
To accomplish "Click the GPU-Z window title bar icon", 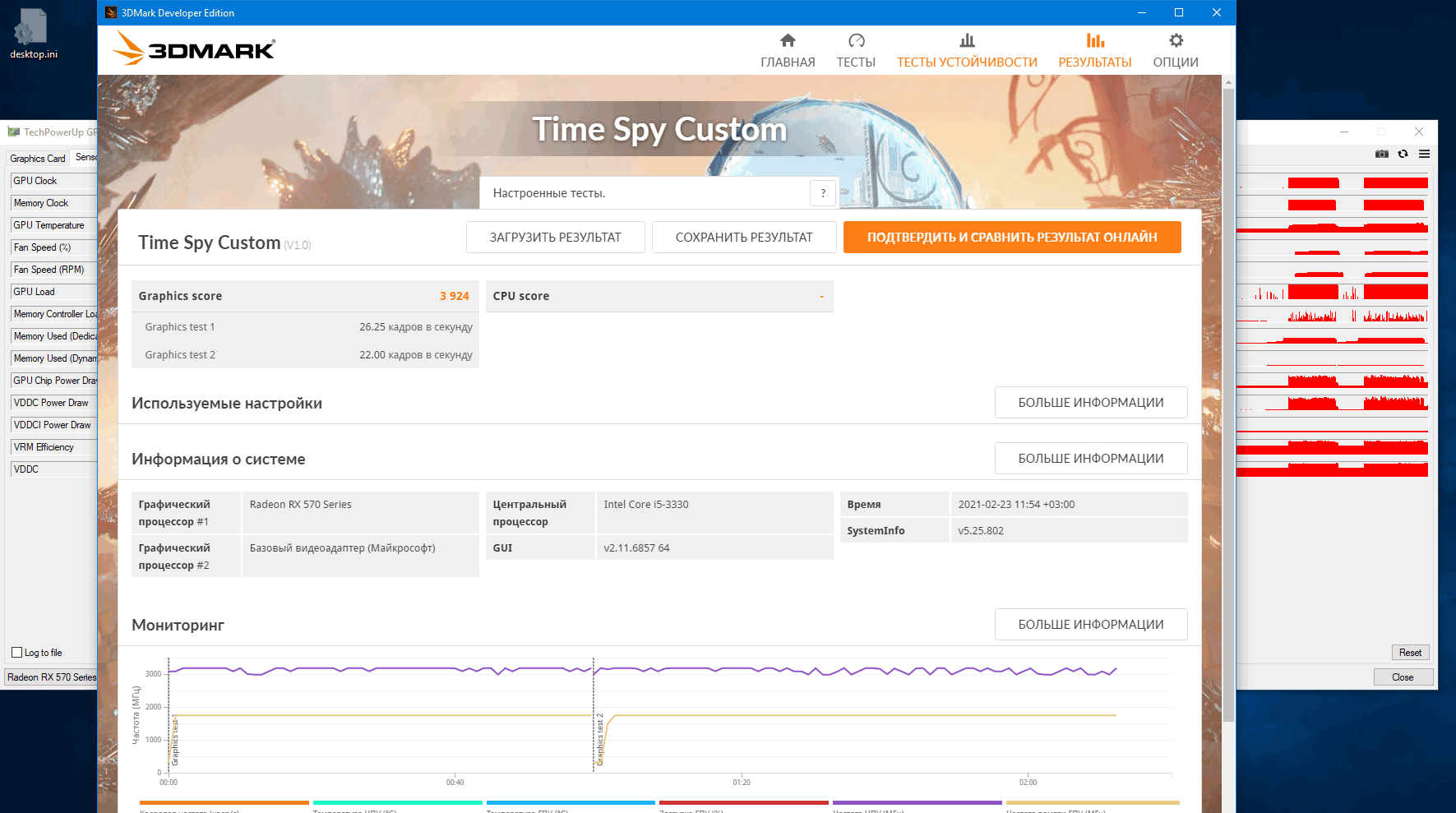I will (x=14, y=132).
